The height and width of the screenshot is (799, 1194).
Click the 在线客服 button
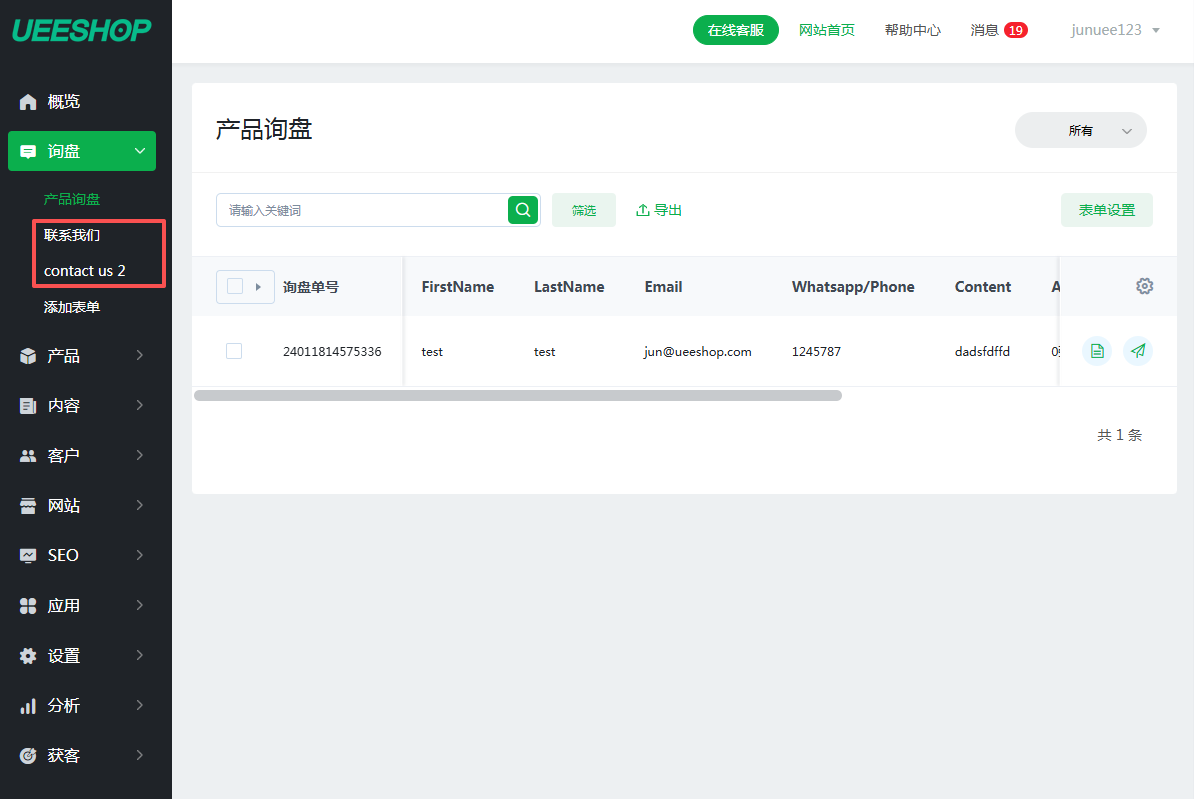point(735,30)
